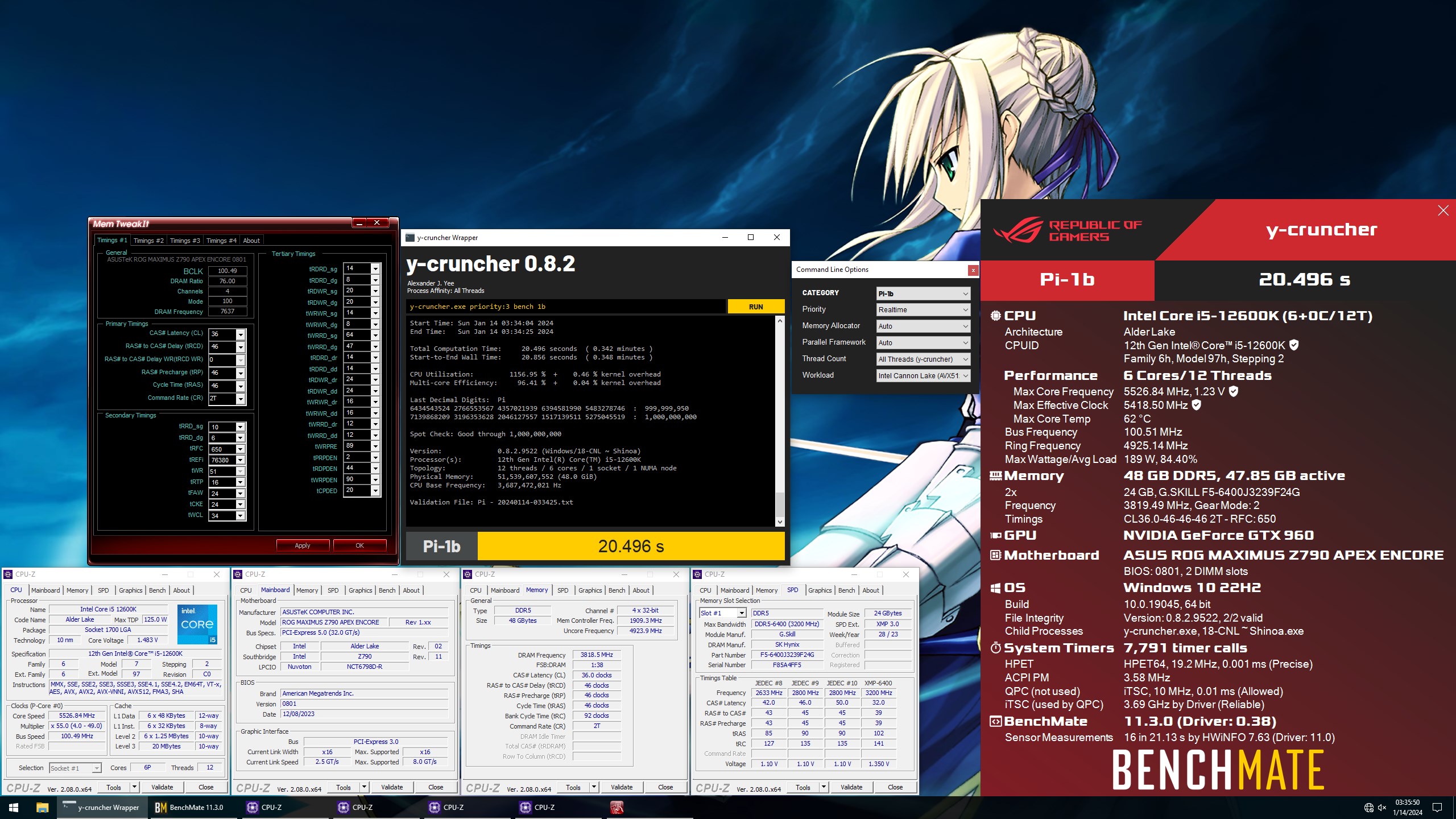1456x819 pixels.
Task: Open the Priority Realtime dropdown
Action: coord(923,310)
